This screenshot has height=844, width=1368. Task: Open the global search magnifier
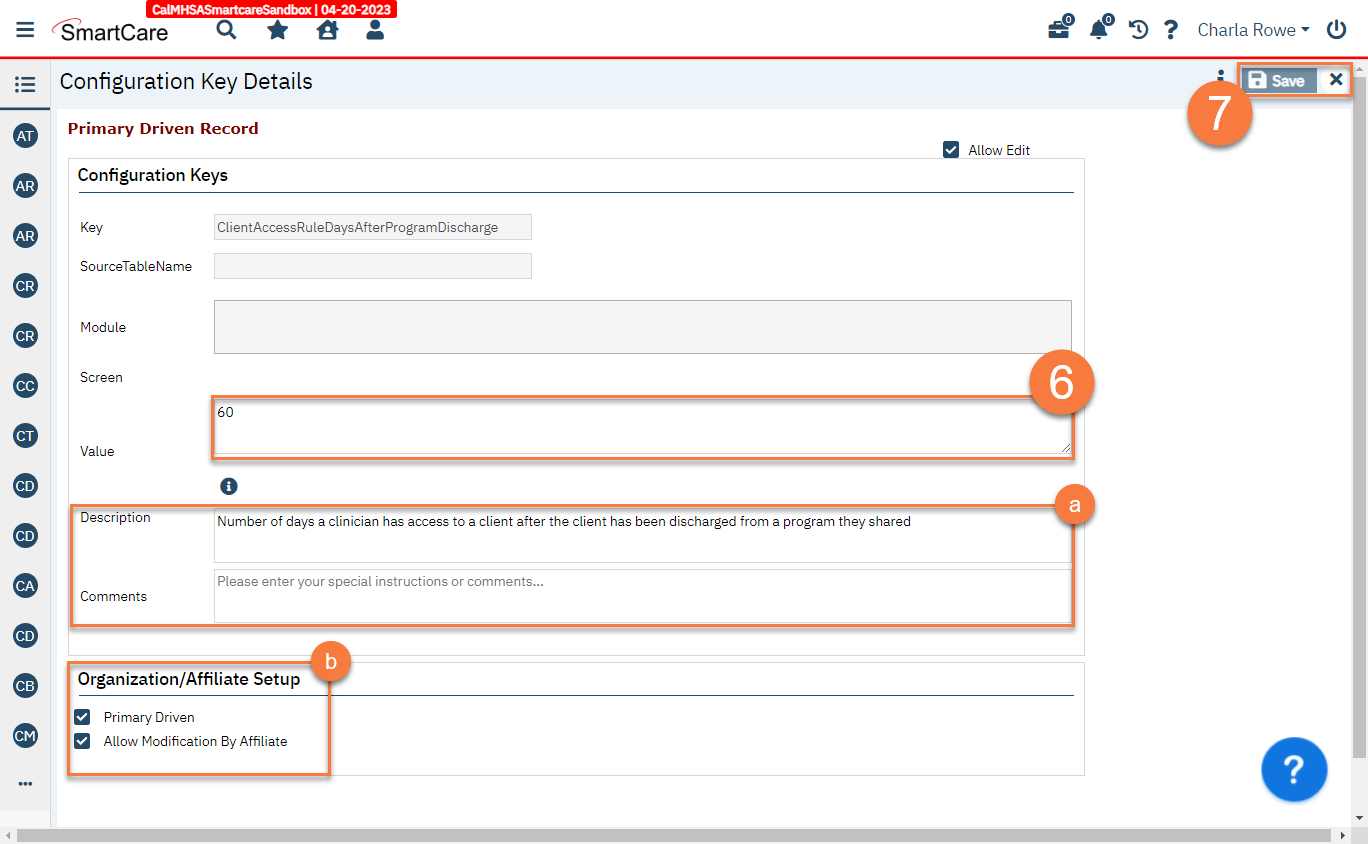pyautogui.click(x=226, y=30)
